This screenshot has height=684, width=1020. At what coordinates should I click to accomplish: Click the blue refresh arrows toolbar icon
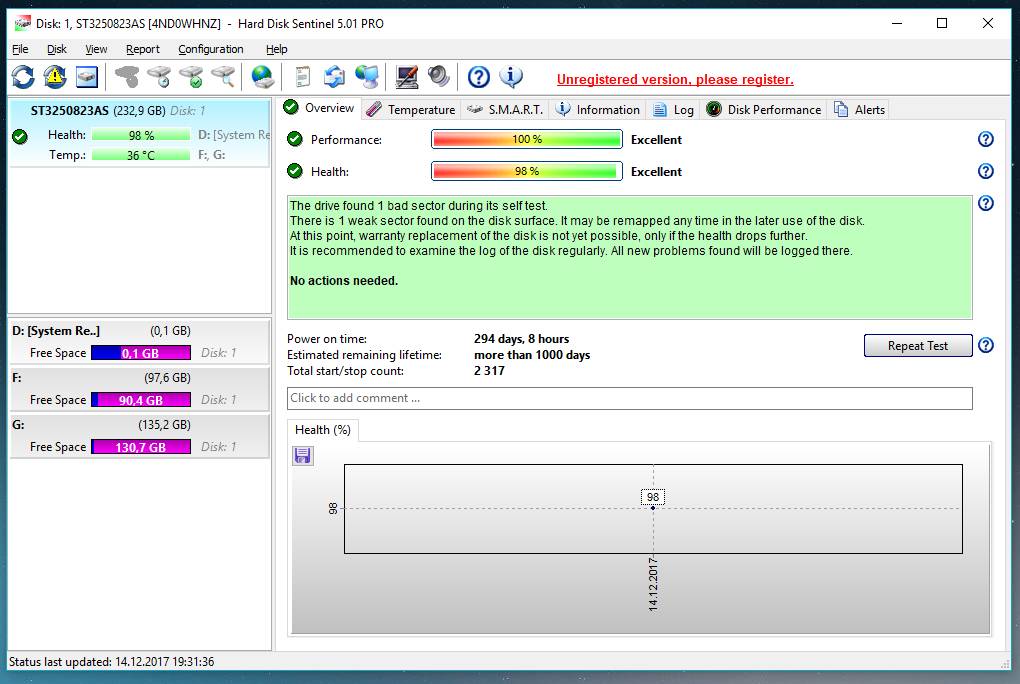[23, 77]
